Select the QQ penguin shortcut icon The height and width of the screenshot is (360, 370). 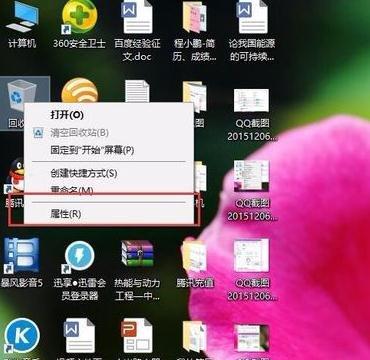tap(16, 177)
